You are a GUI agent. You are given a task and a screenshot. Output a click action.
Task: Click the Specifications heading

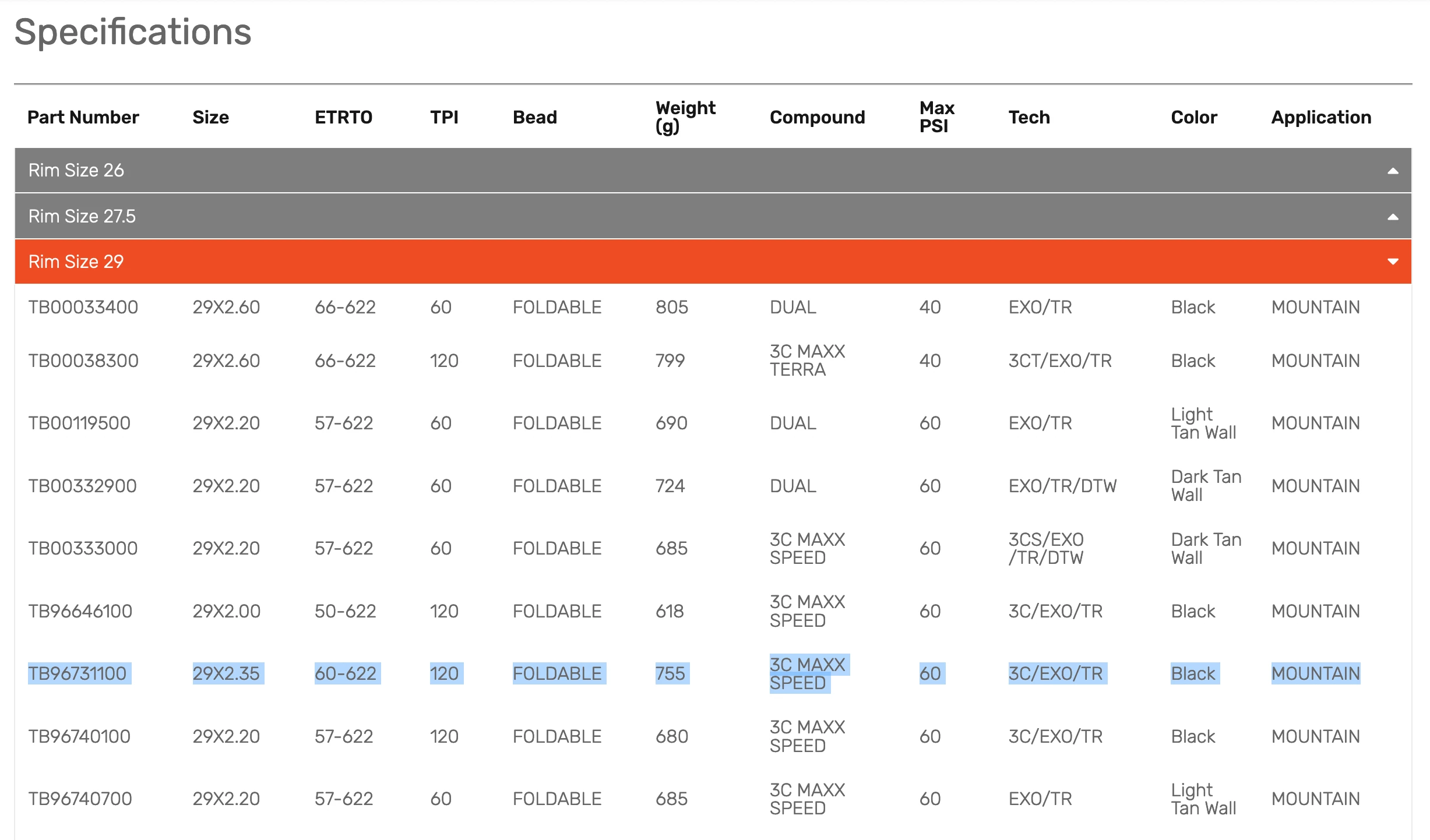click(x=133, y=32)
